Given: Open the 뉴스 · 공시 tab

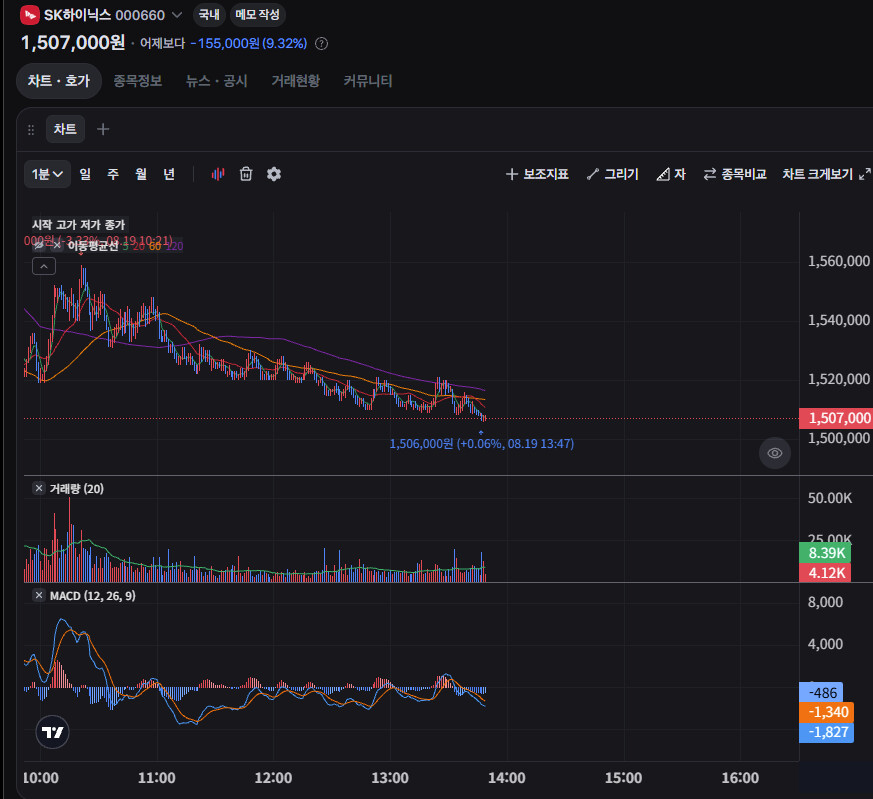Looking at the screenshot, I should coord(217,81).
